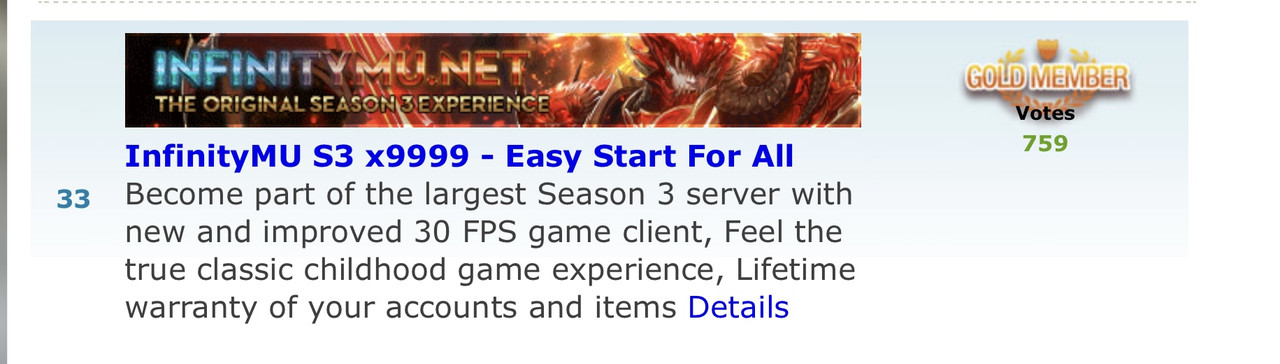1280x364 pixels.
Task: Click the "warranty of your accounts" text line
Action: [x=403, y=307]
